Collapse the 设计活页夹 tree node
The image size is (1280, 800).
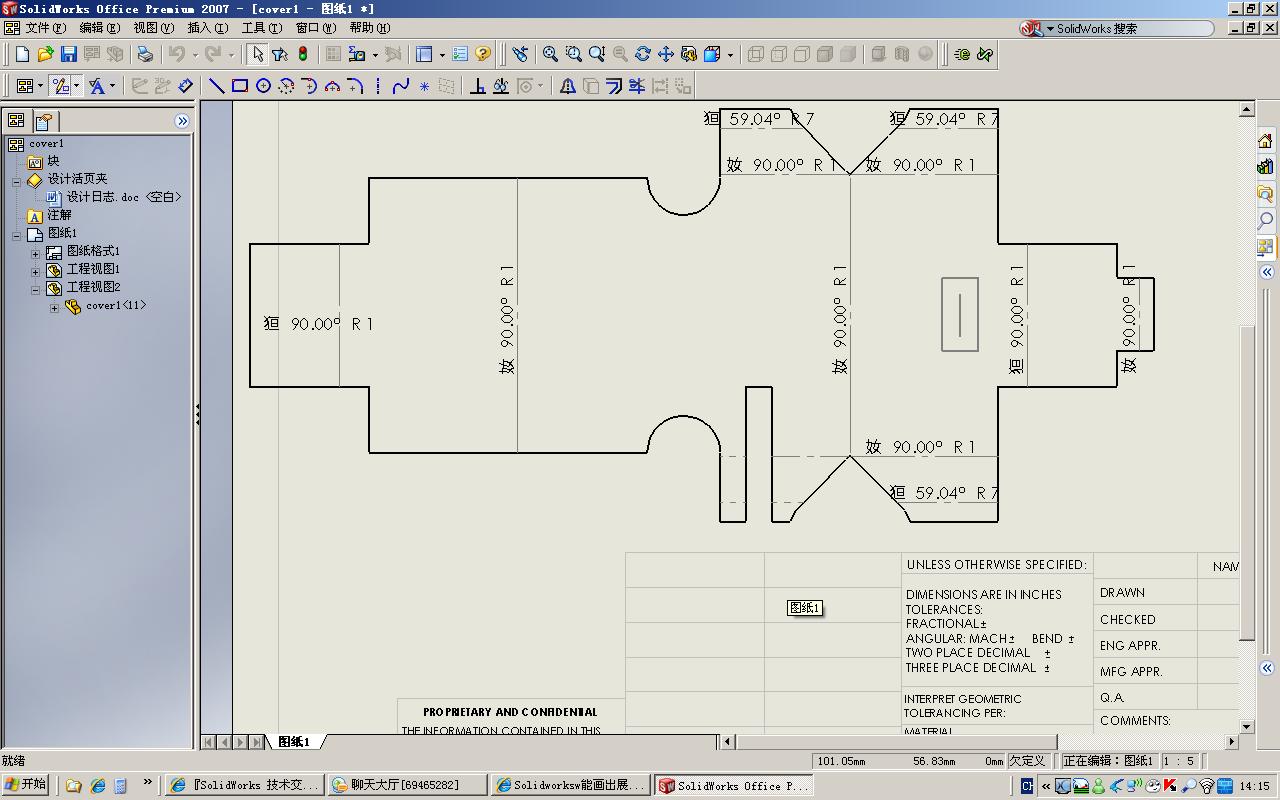(x=17, y=180)
